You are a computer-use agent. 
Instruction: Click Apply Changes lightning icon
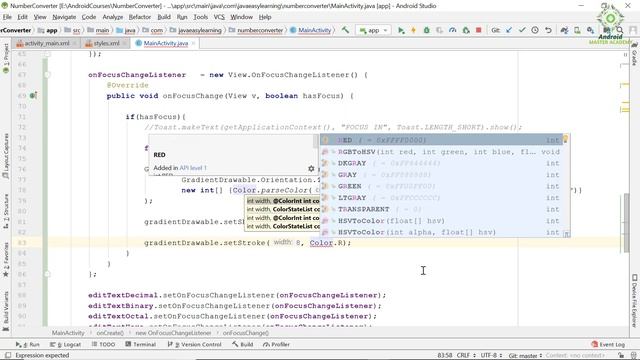(413, 30)
